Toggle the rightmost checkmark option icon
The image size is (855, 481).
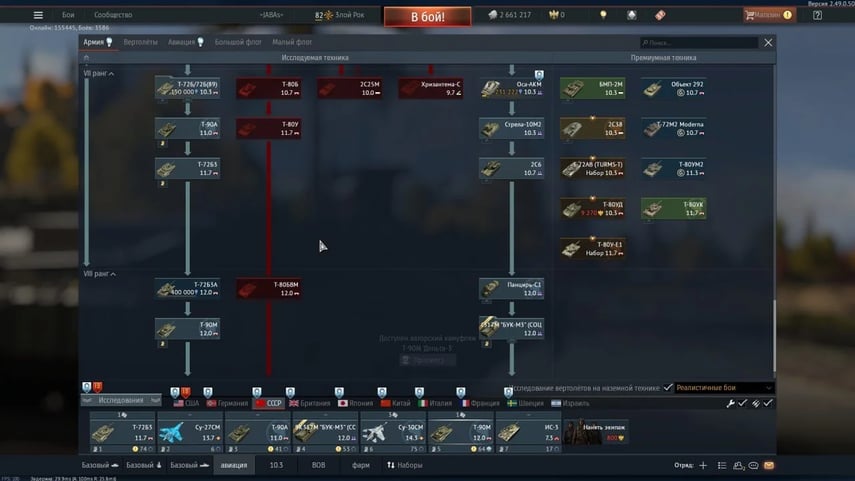(x=768, y=403)
